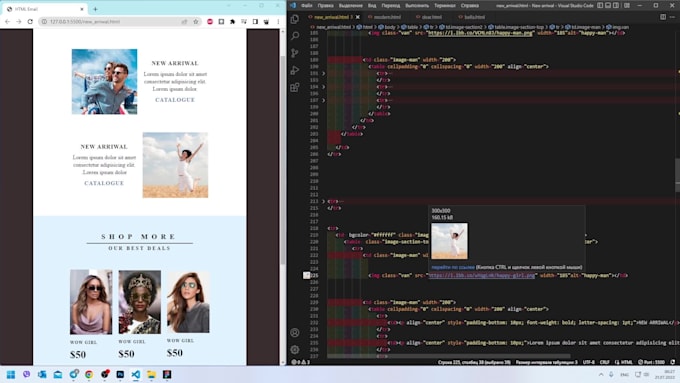The width and height of the screenshot is (680, 383).
Task: Follow the happy-girl.png link on line 225
Action: [x=481, y=275]
